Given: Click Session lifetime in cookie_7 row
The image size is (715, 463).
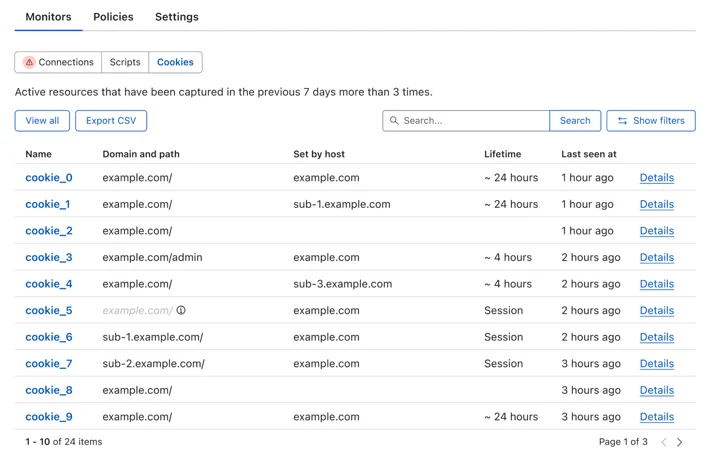Looking at the screenshot, I should pyautogui.click(x=503, y=364).
